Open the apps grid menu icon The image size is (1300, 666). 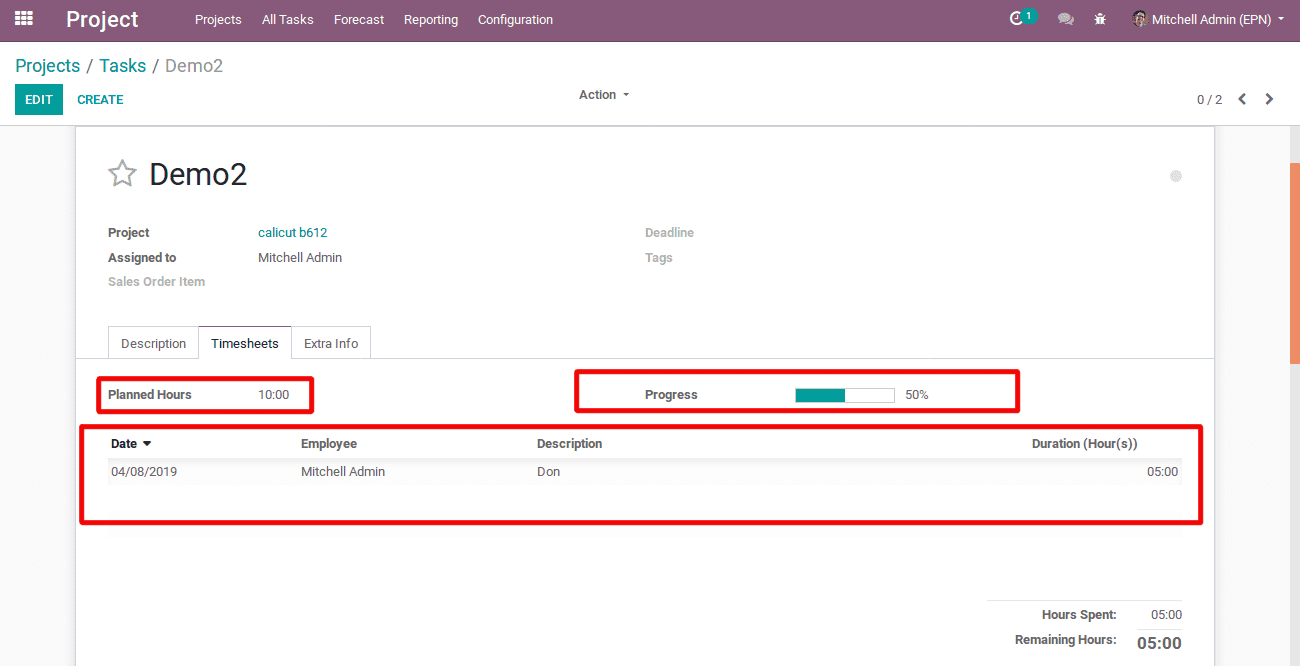click(x=24, y=19)
